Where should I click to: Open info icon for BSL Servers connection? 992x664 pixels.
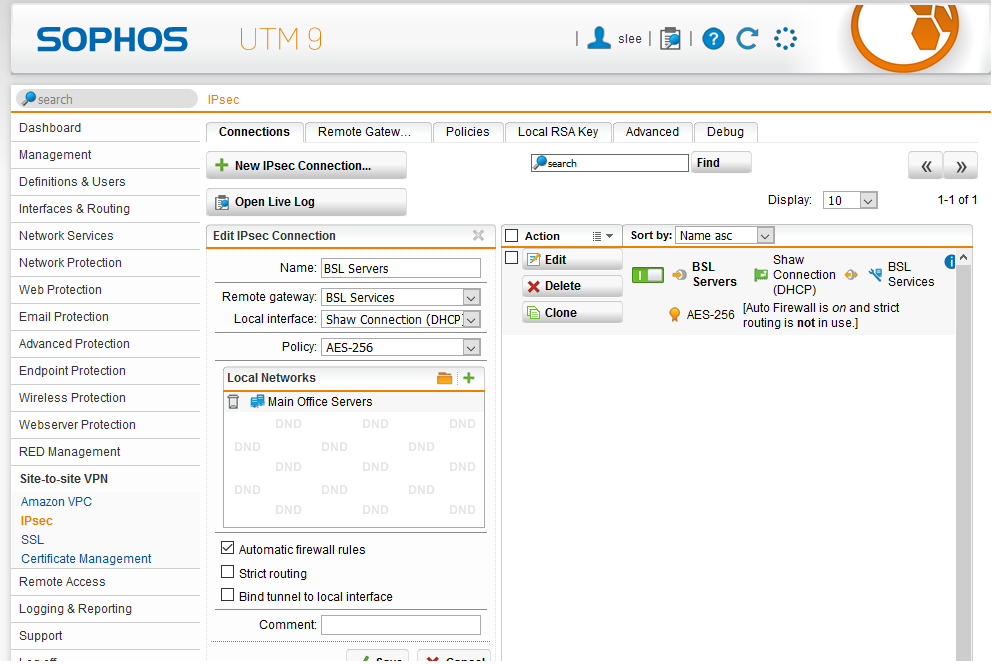coord(950,261)
